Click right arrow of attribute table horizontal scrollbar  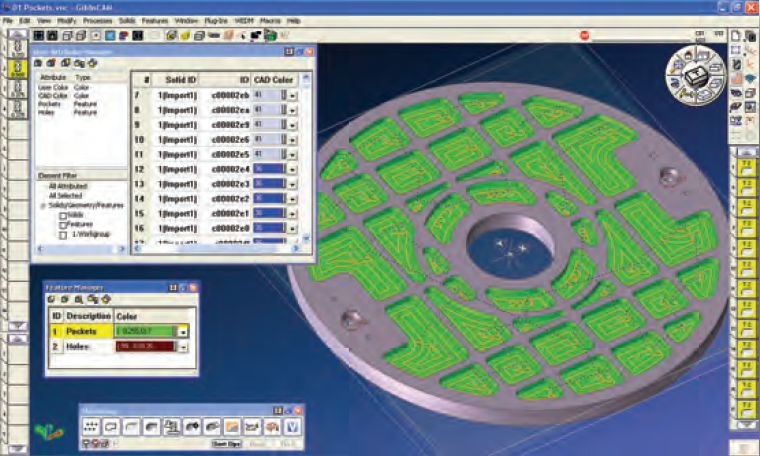click(295, 249)
